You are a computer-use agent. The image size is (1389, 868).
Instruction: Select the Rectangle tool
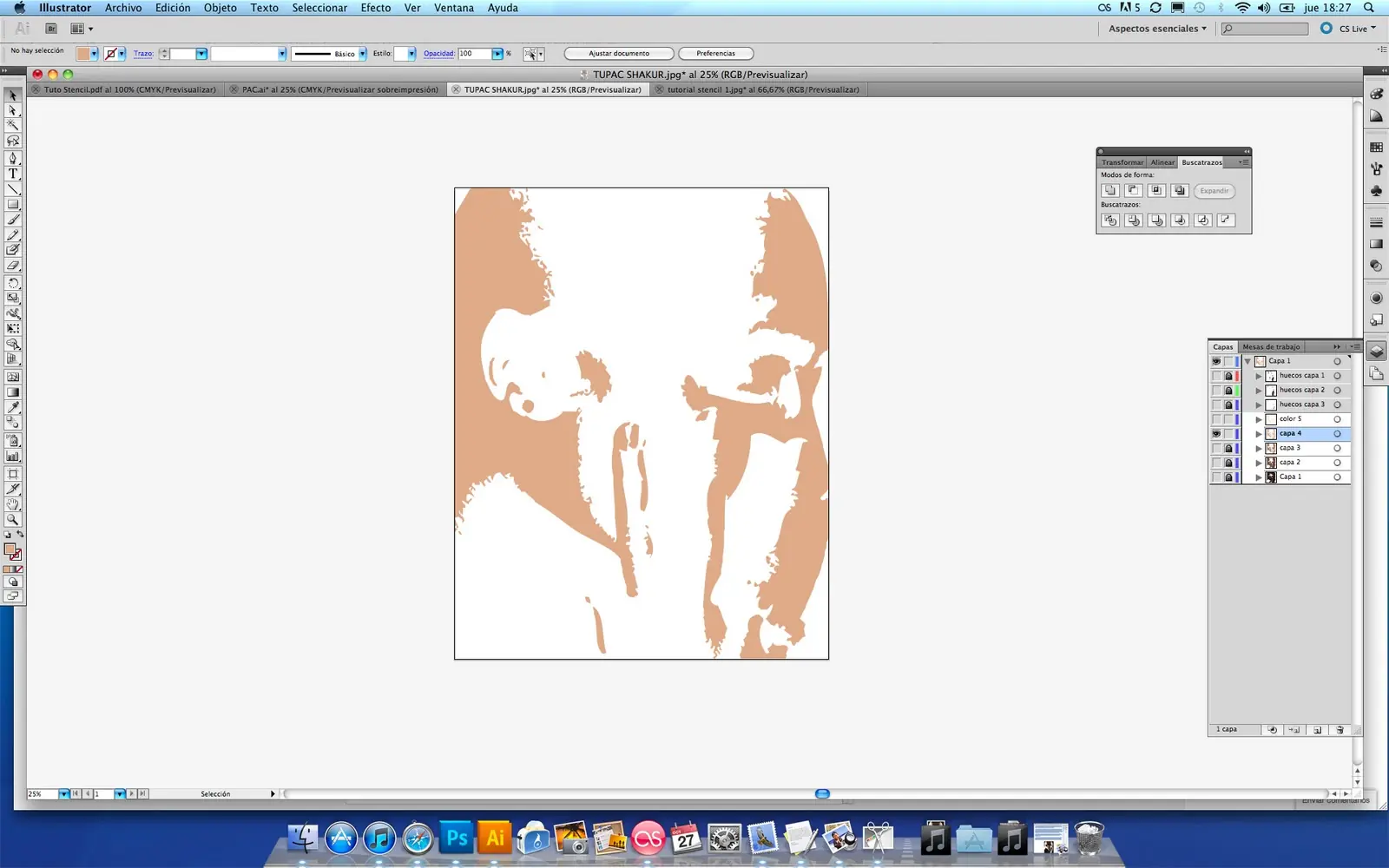coord(13,205)
